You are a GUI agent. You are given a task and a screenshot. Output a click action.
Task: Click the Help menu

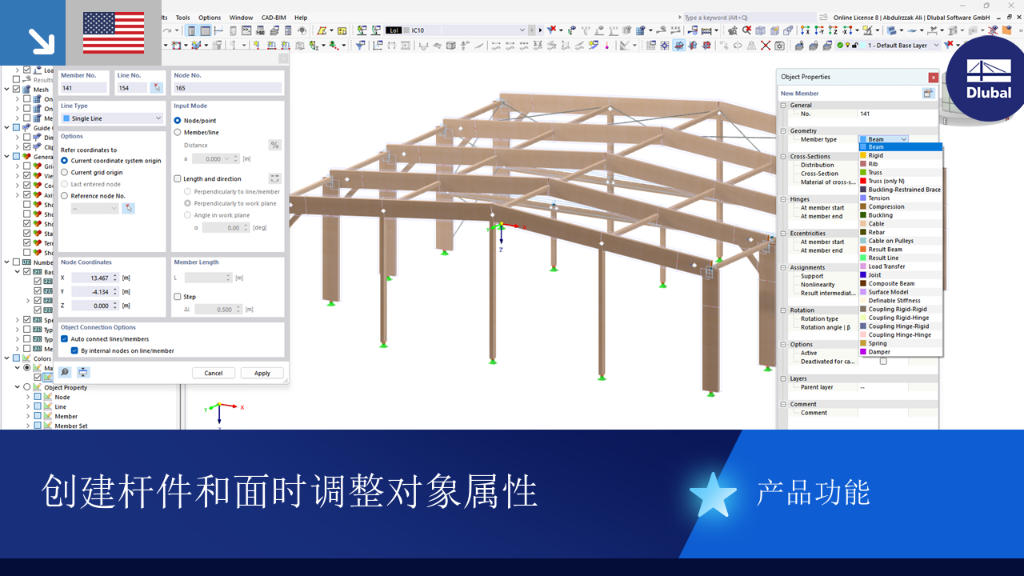tap(300, 18)
